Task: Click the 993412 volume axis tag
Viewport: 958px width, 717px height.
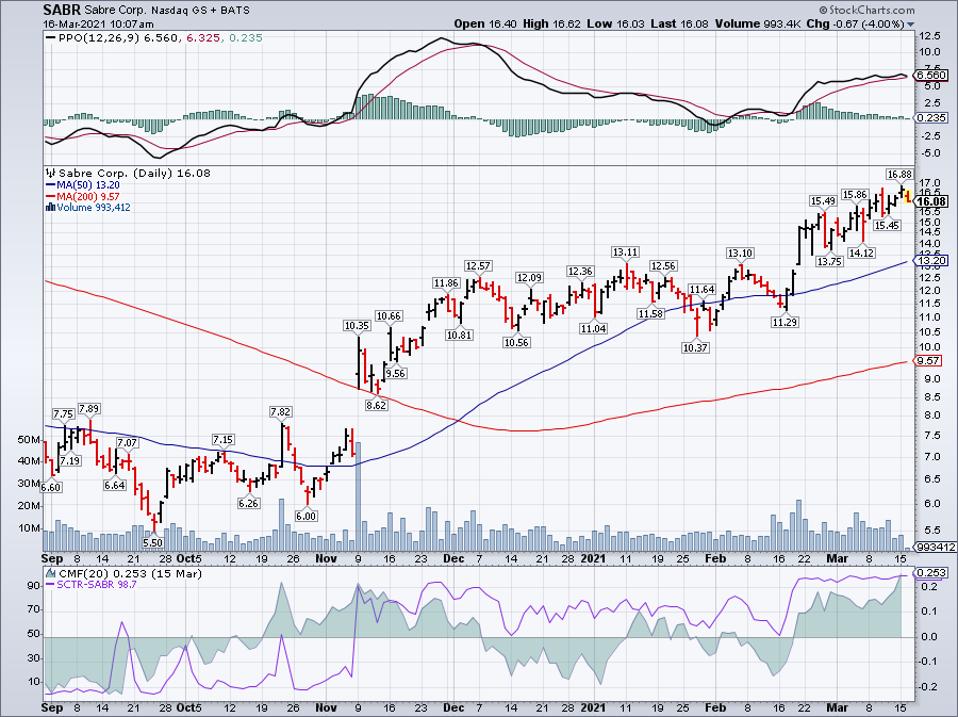Action: coord(935,547)
